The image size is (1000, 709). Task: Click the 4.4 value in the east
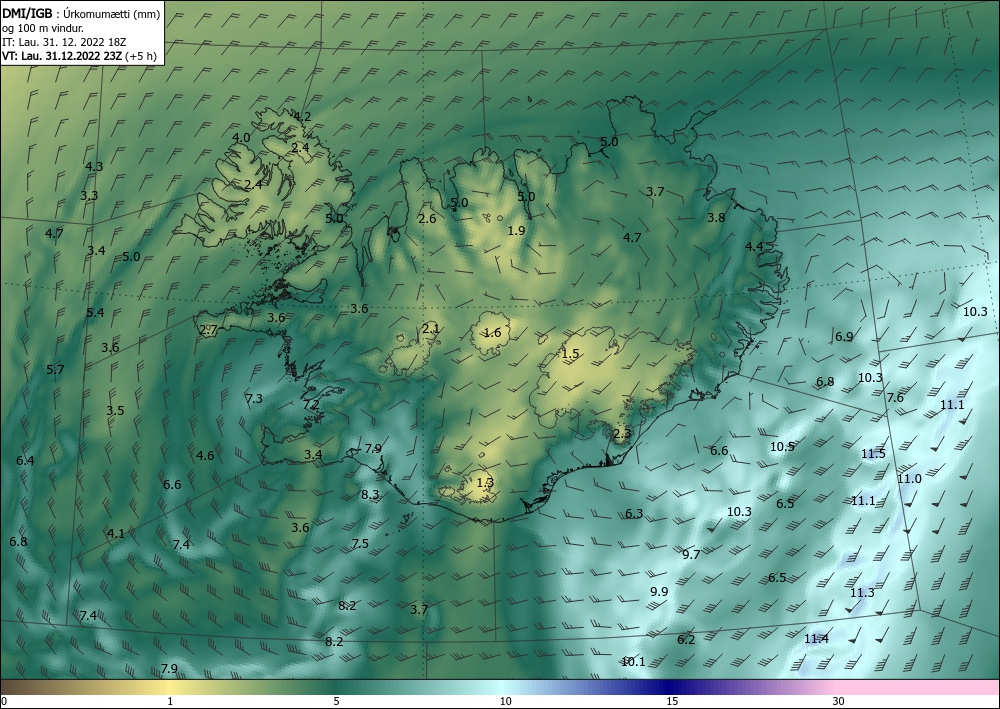coord(754,246)
